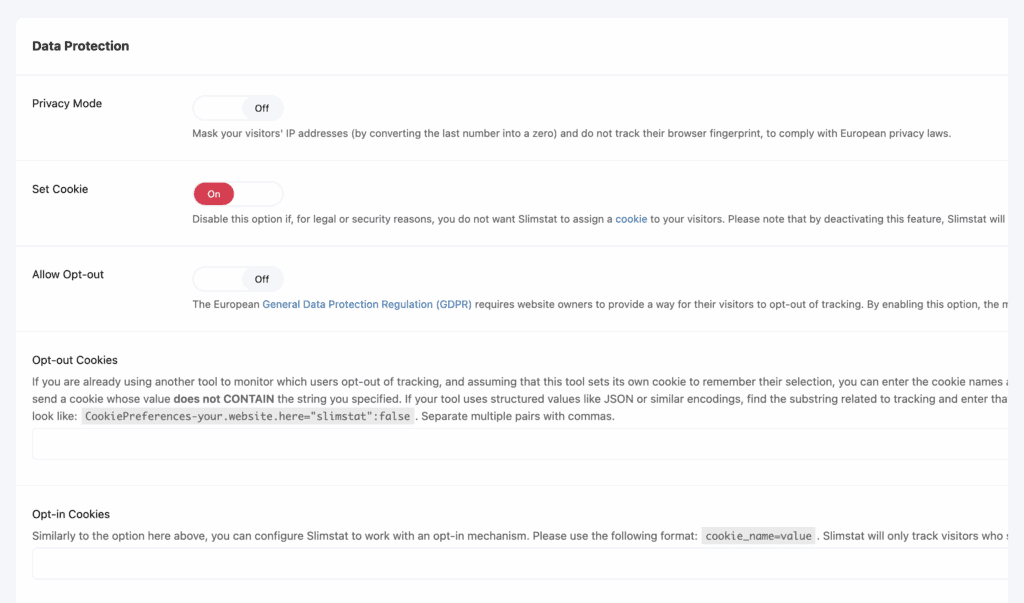Click the Privacy Mode label
This screenshot has height=603, width=1024.
pyautogui.click(x=67, y=103)
